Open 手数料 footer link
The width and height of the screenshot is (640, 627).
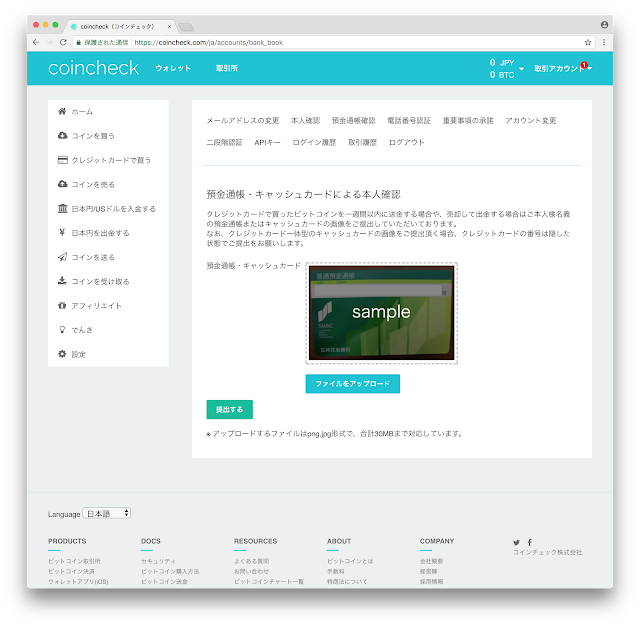pos(336,571)
